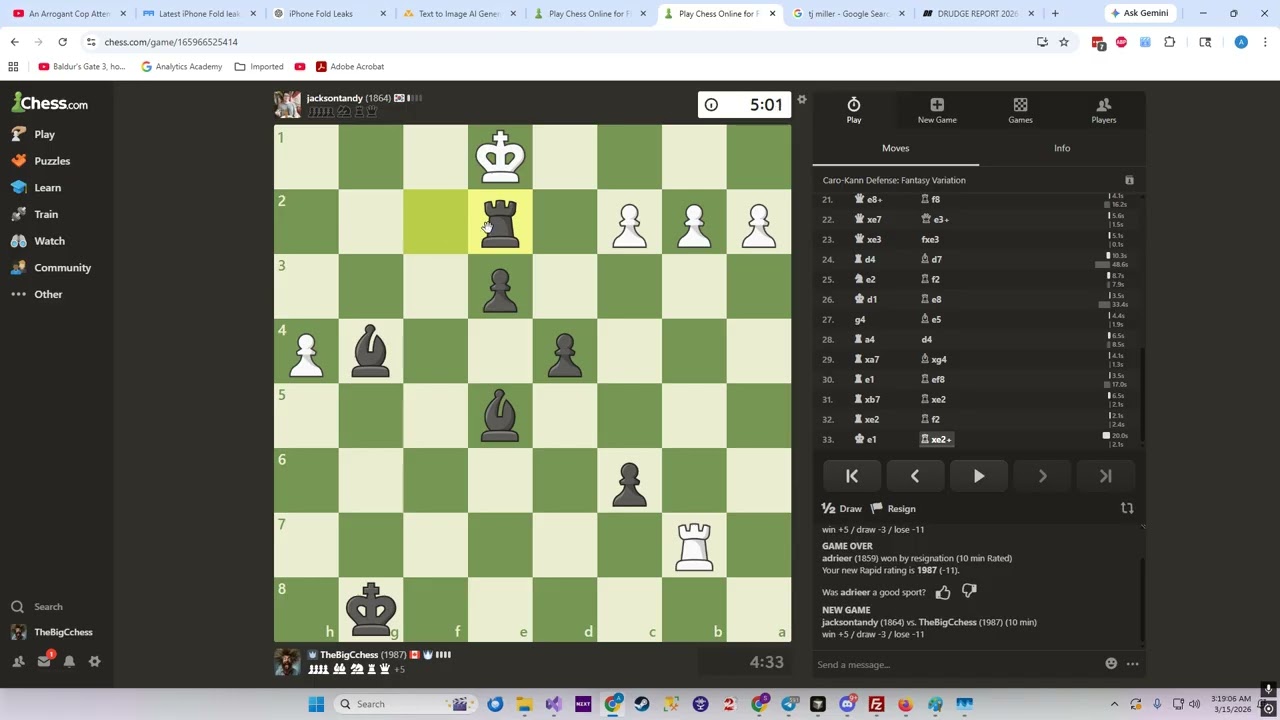Click jacksontandy's avatar above the board
The width and height of the screenshot is (1280, 720).
[287, 104]
